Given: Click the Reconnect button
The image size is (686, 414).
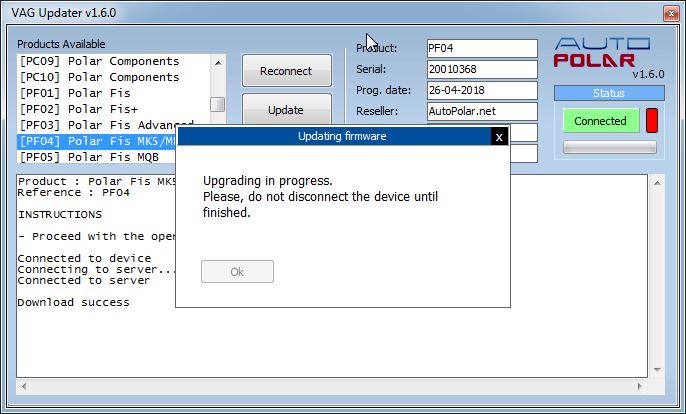Looking at the screenshot, I should [287, 71].
